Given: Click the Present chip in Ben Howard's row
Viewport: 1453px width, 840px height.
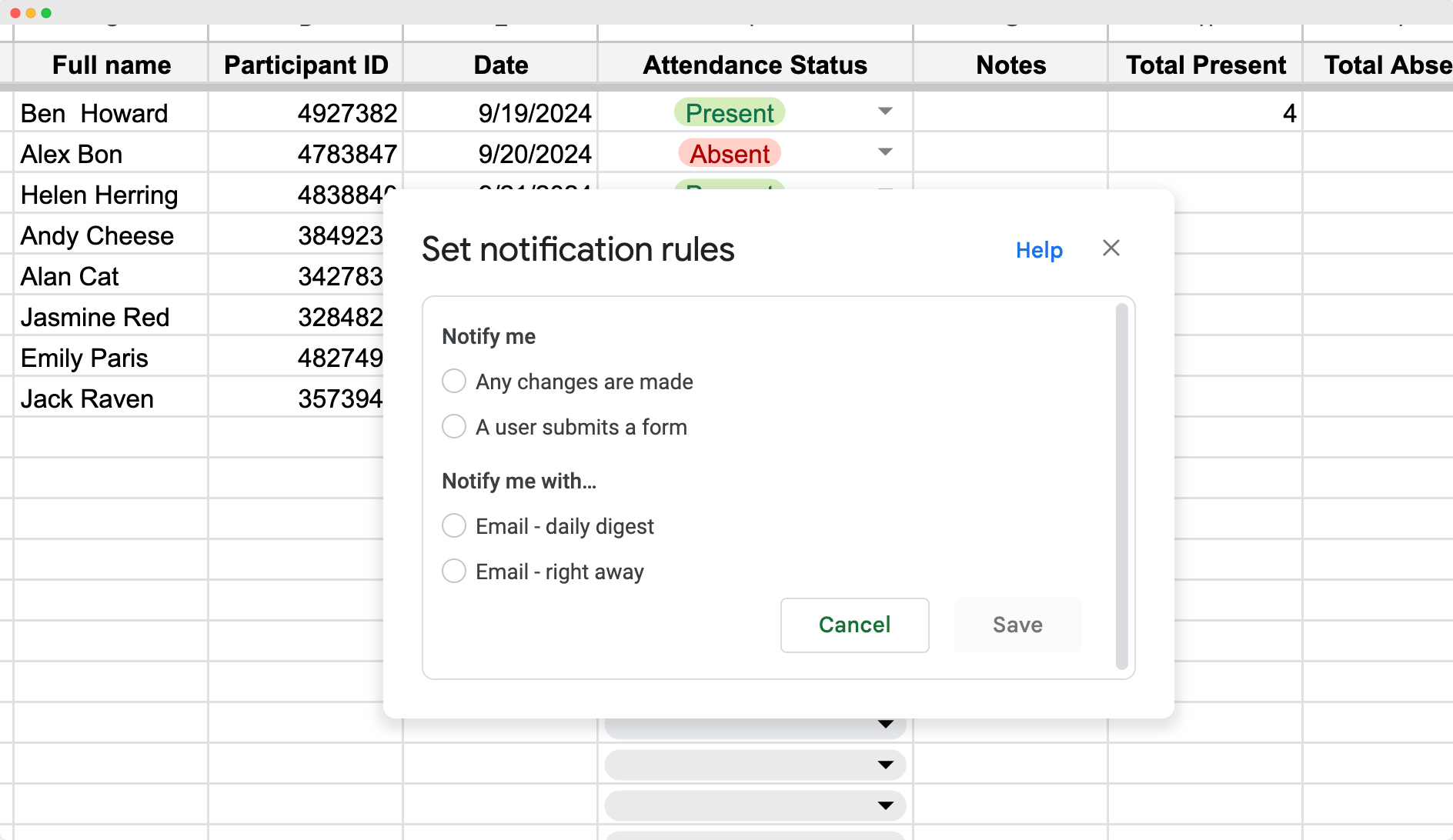Looking at the screenshot, I should (730, 112).
